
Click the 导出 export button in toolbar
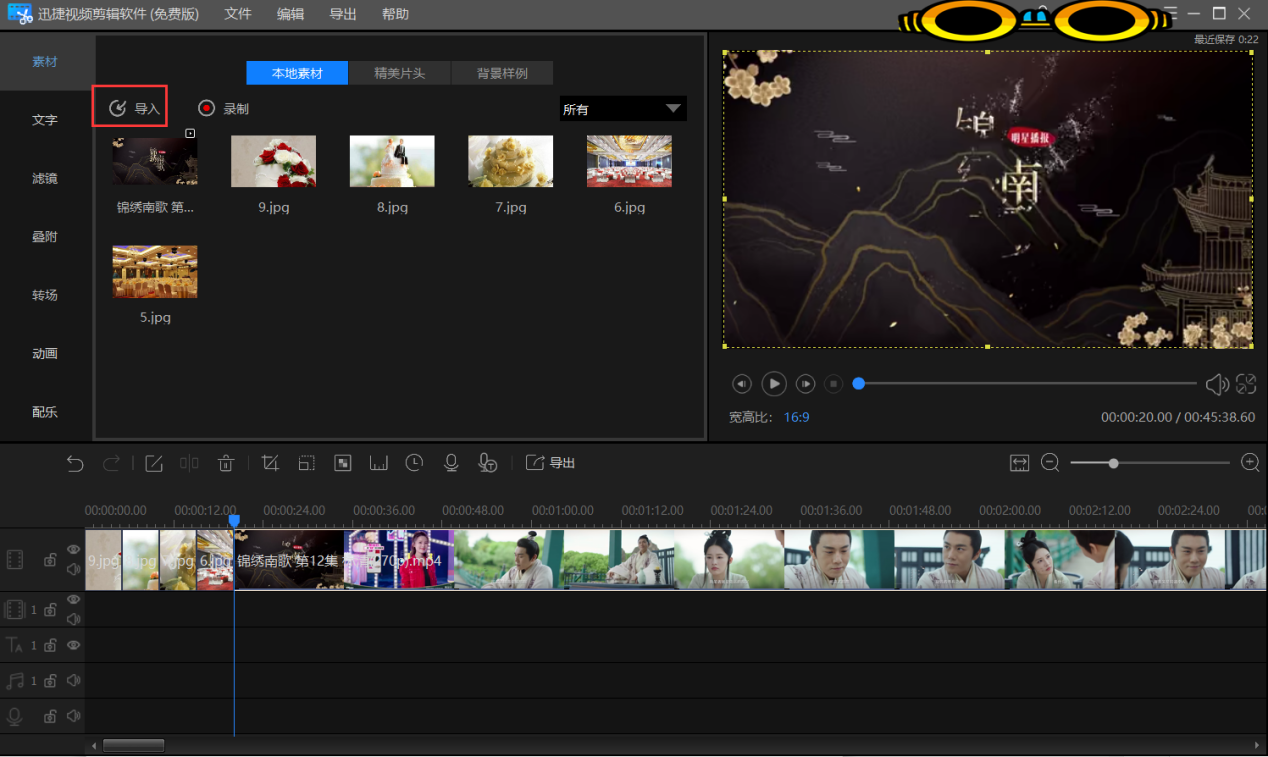point(550,463)
